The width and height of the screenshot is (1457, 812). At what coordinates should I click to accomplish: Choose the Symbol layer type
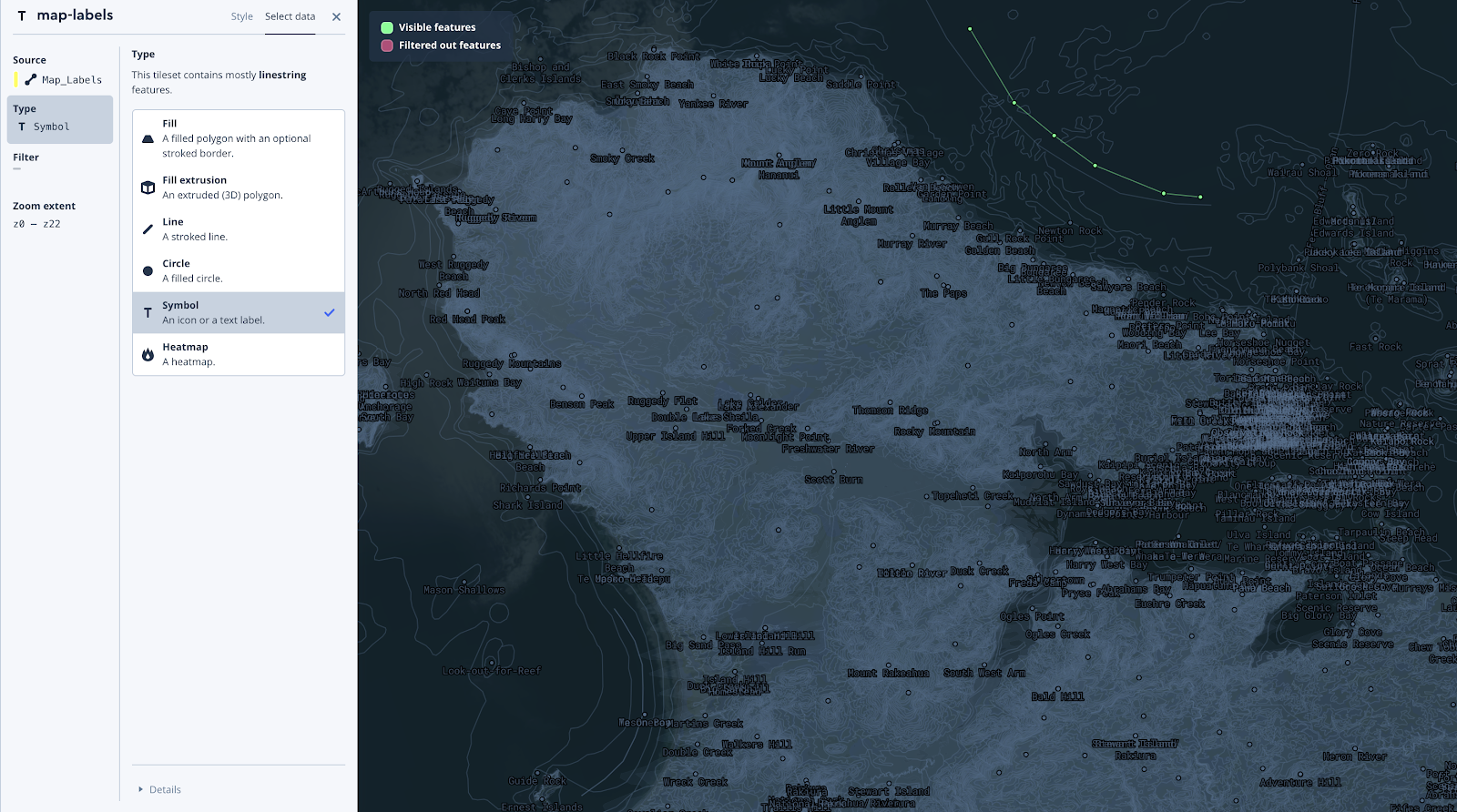239,313
